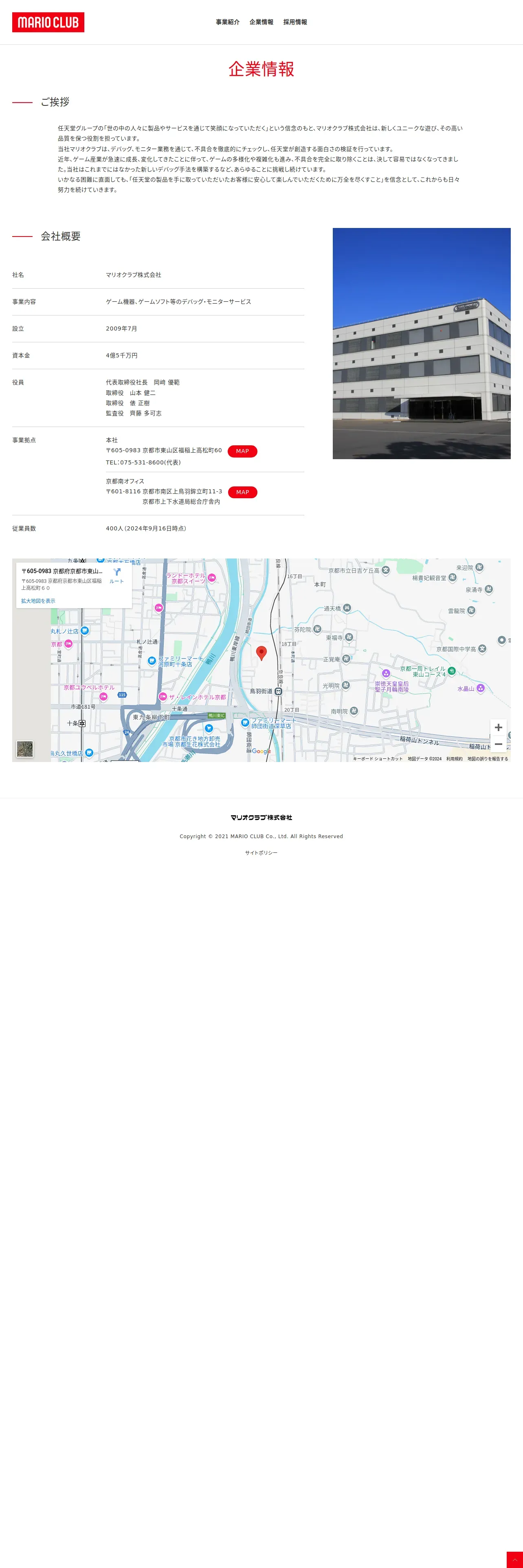Open the 事業紹介 menu item

click(x=228, y=22)
